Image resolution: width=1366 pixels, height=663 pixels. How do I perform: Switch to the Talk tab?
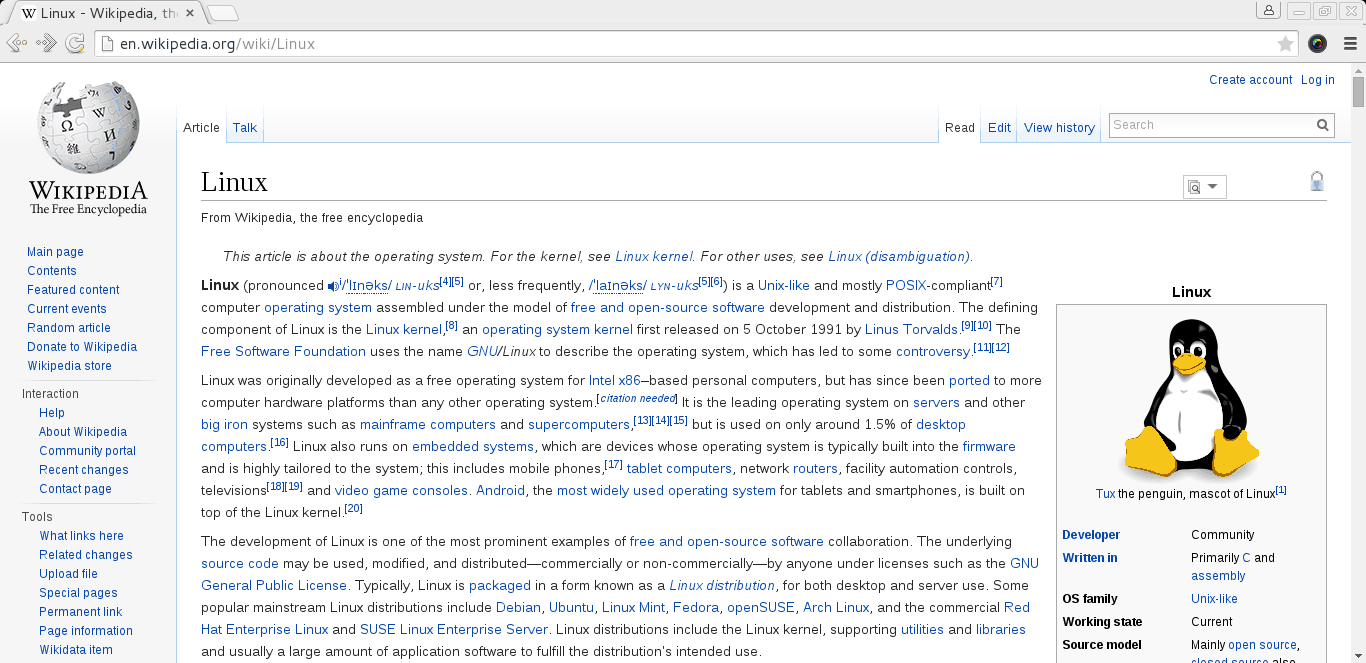tap(245, 127)
